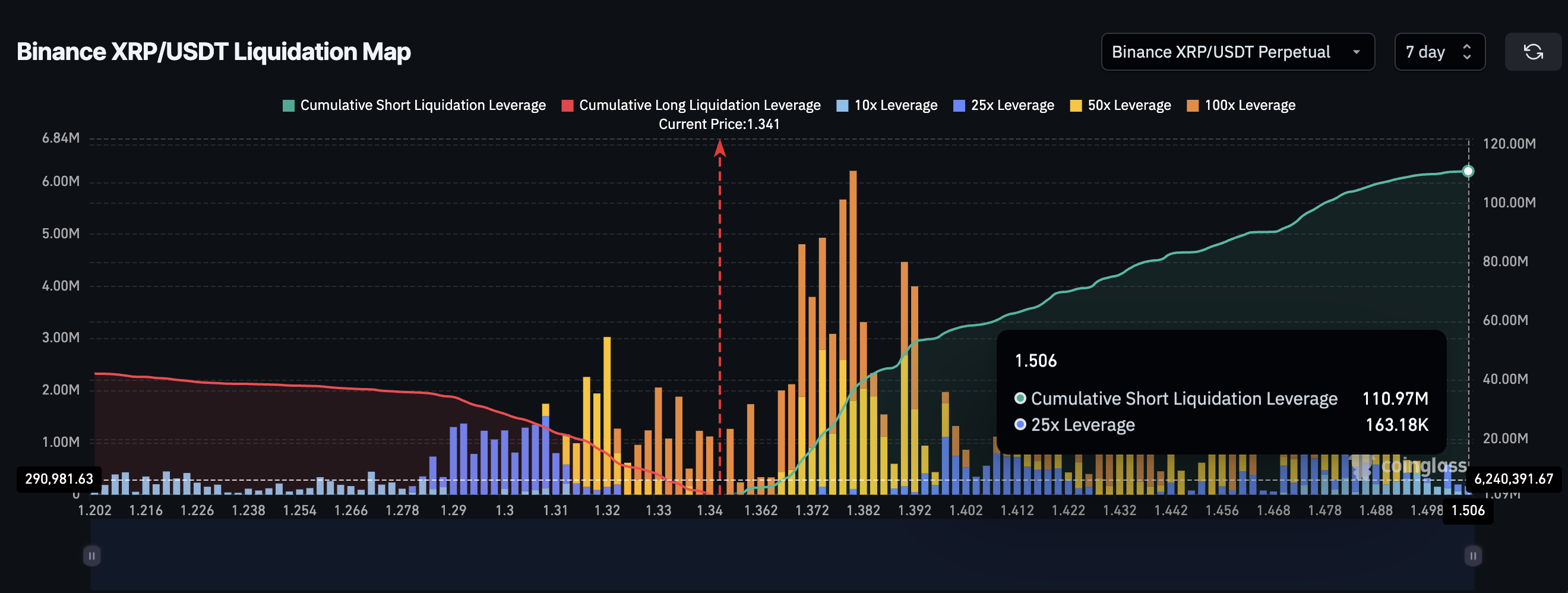The image size is (1568, 593).
Task: Click the right pause handle below the chart
Action: tap(1472, 555)
